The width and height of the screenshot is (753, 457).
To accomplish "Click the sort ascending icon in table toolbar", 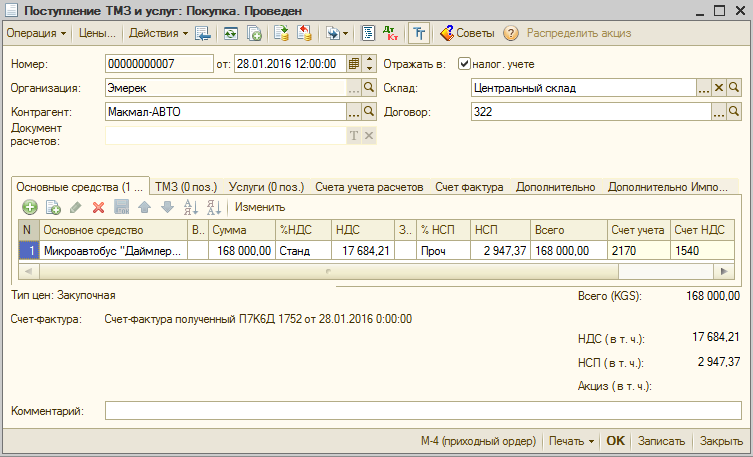I will [x=189, y=207].
